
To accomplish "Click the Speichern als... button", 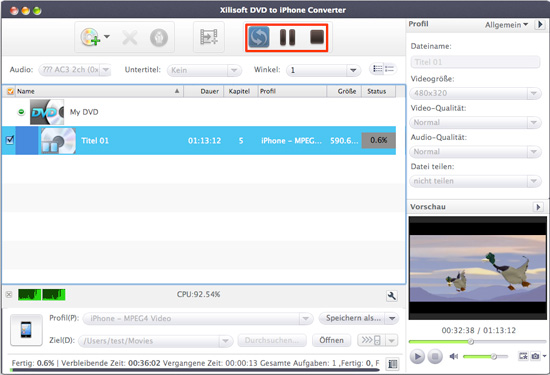I will pos(352,318).
